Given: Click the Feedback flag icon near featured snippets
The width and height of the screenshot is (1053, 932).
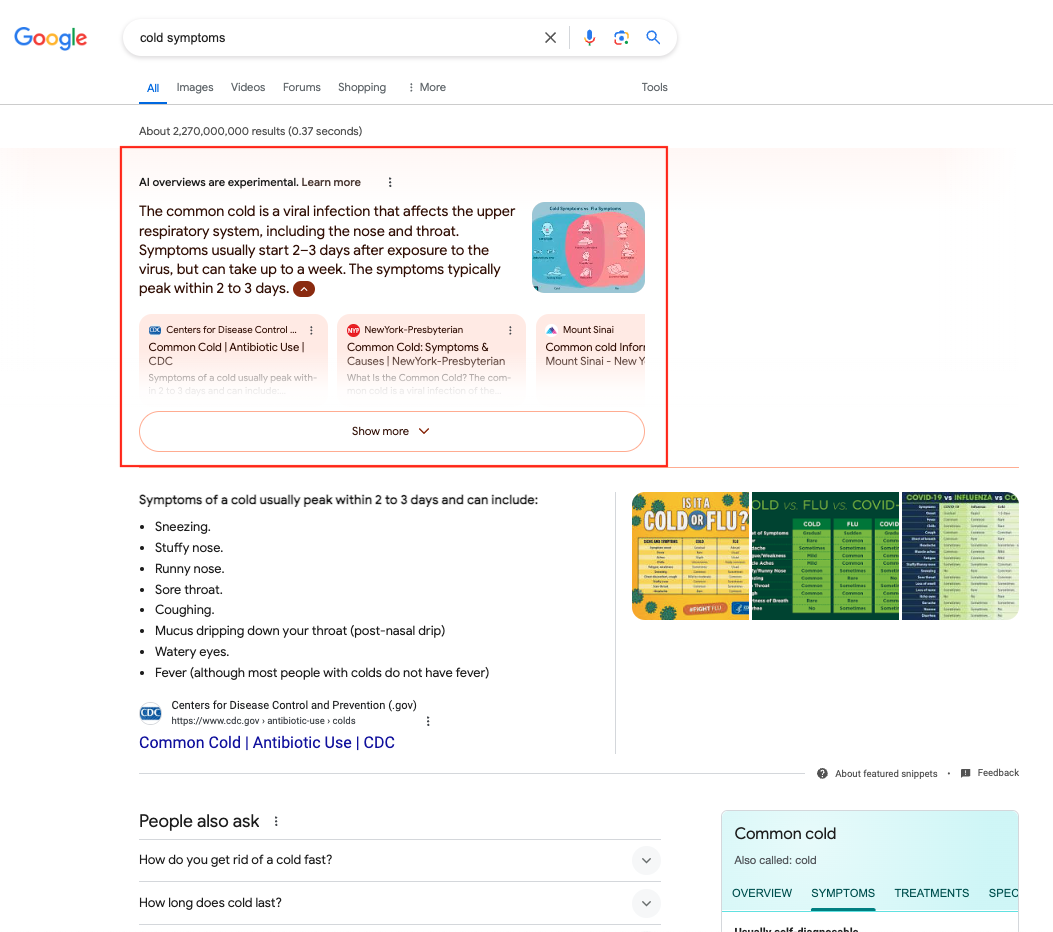Looking at the screenshot, I should pyautogui.click(x=964, y=772).
